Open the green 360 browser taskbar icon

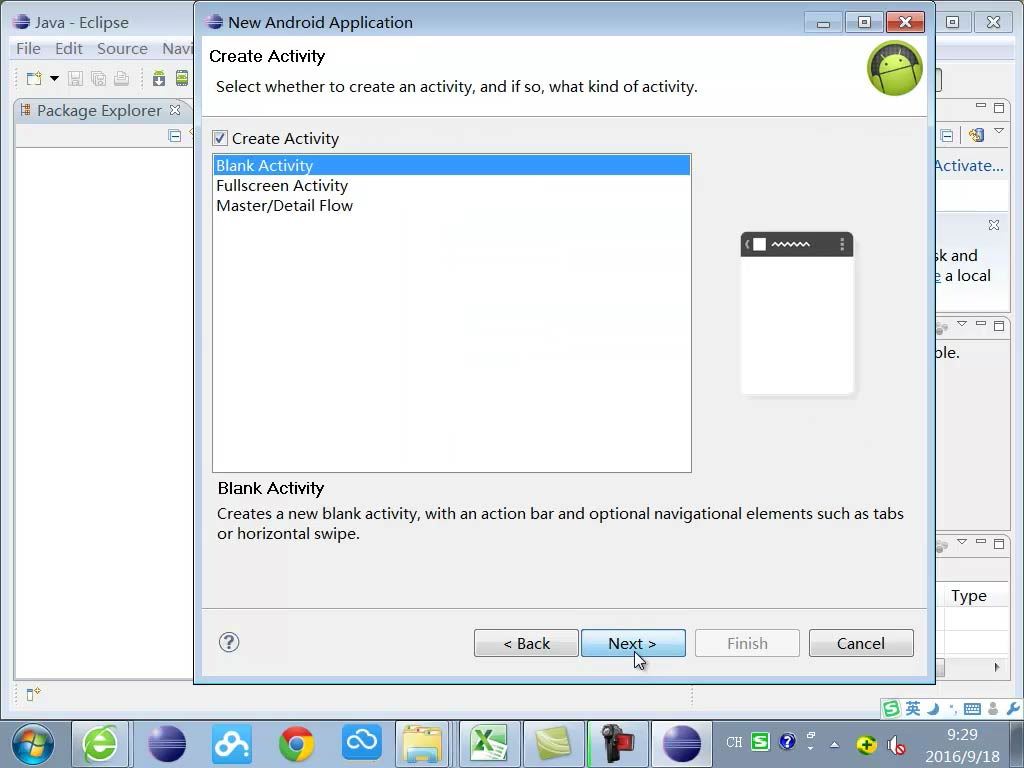coord(100,744)
